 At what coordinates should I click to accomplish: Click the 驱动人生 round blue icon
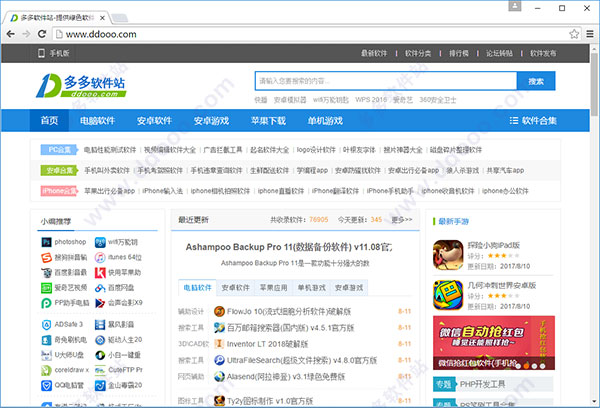click(100, 340)
